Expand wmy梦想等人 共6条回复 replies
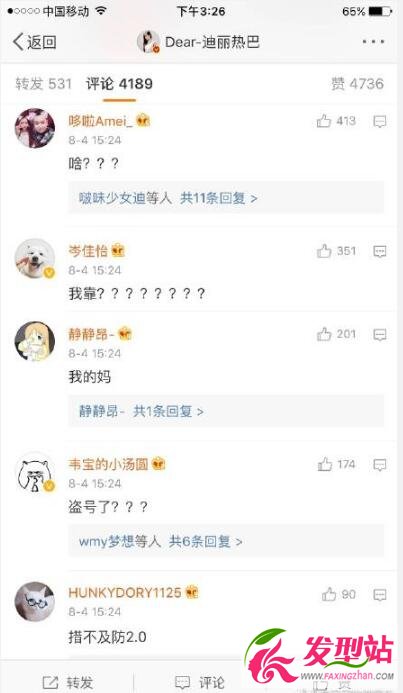Screen dimensions: 403x693 click(x=226, y=541)
